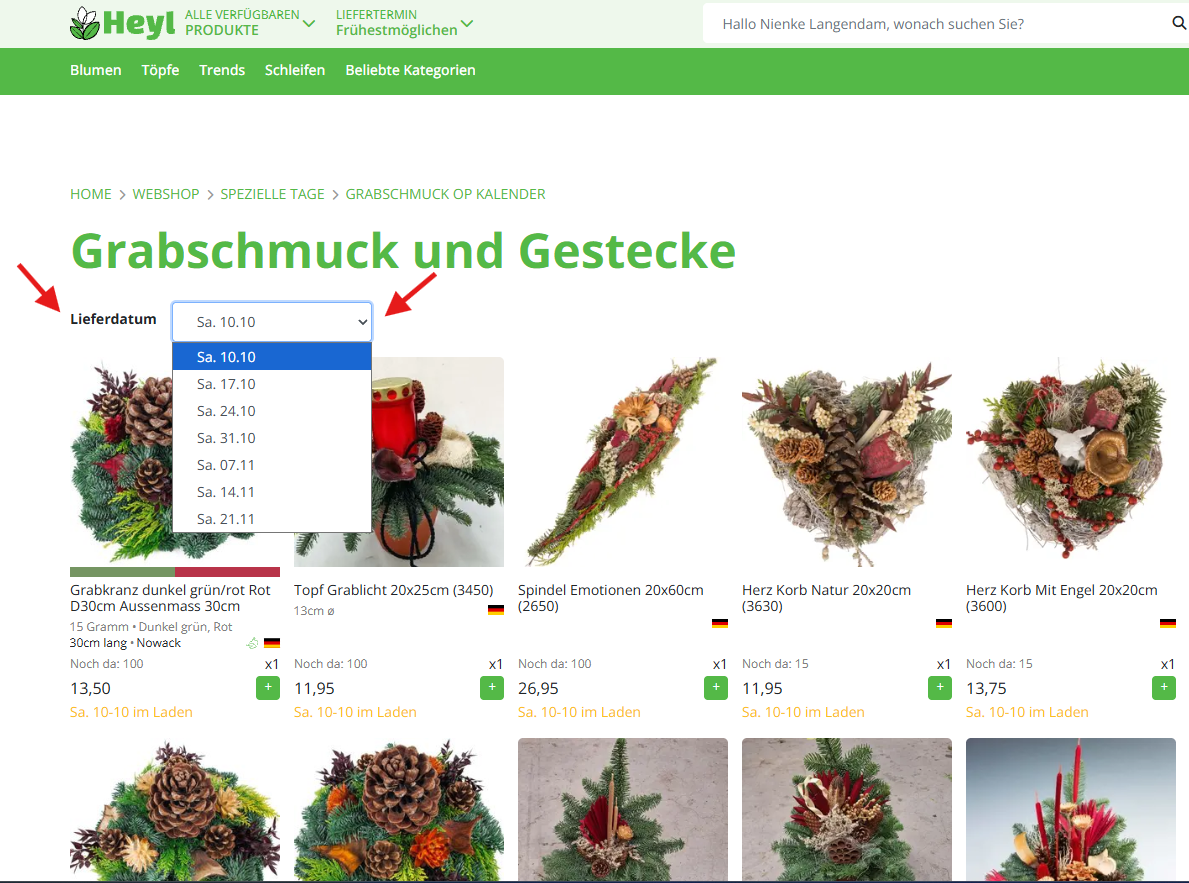
Task: Open the Blumen menu
Action: click(96, 70)
